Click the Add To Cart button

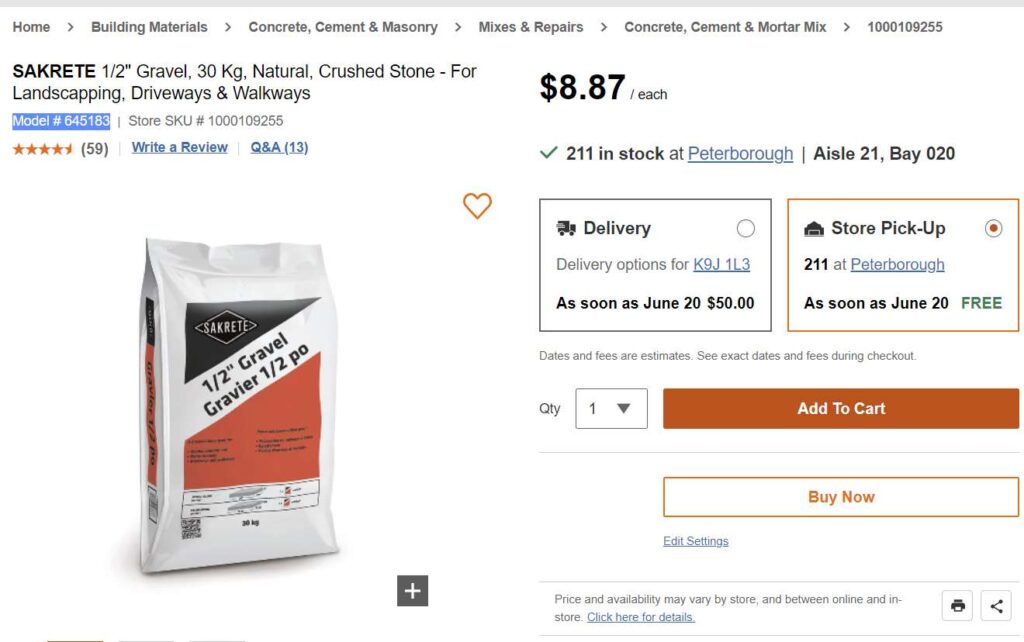(x=840, y=408)
